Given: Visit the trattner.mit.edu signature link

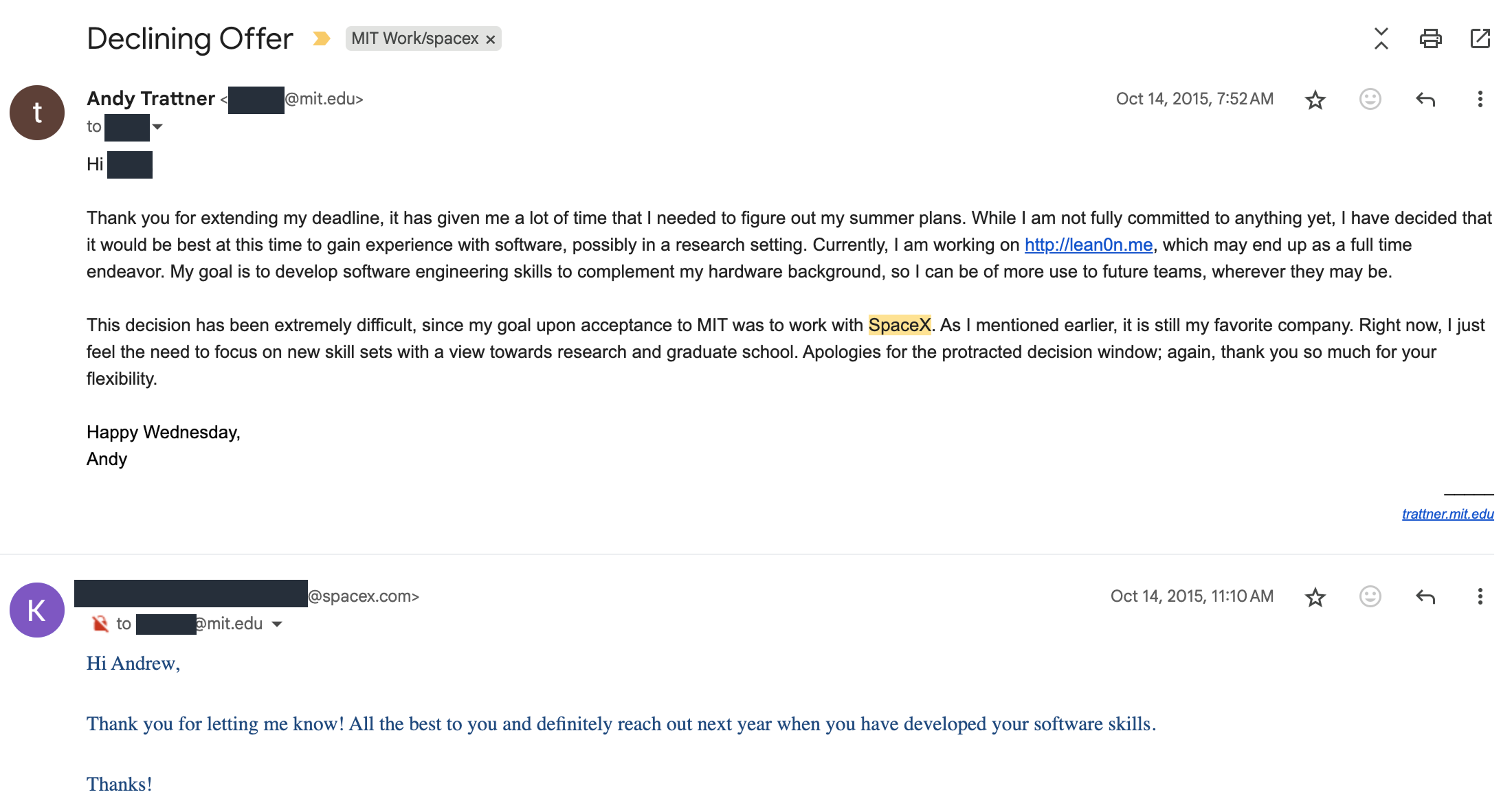Looking at the screenshot, I should coord(1447,514).
